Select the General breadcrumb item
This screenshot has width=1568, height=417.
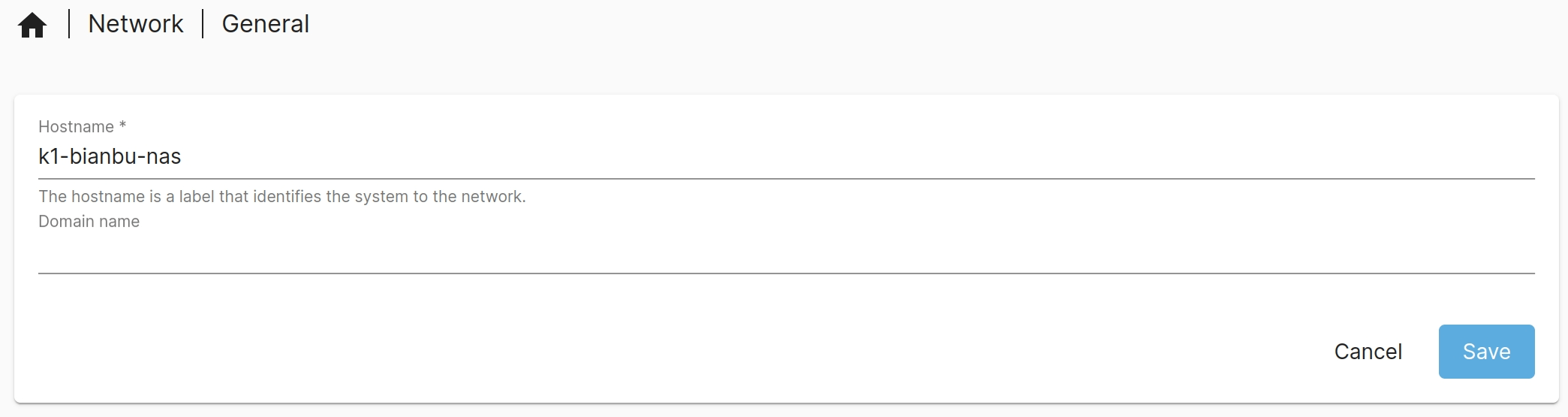(265, 24)
